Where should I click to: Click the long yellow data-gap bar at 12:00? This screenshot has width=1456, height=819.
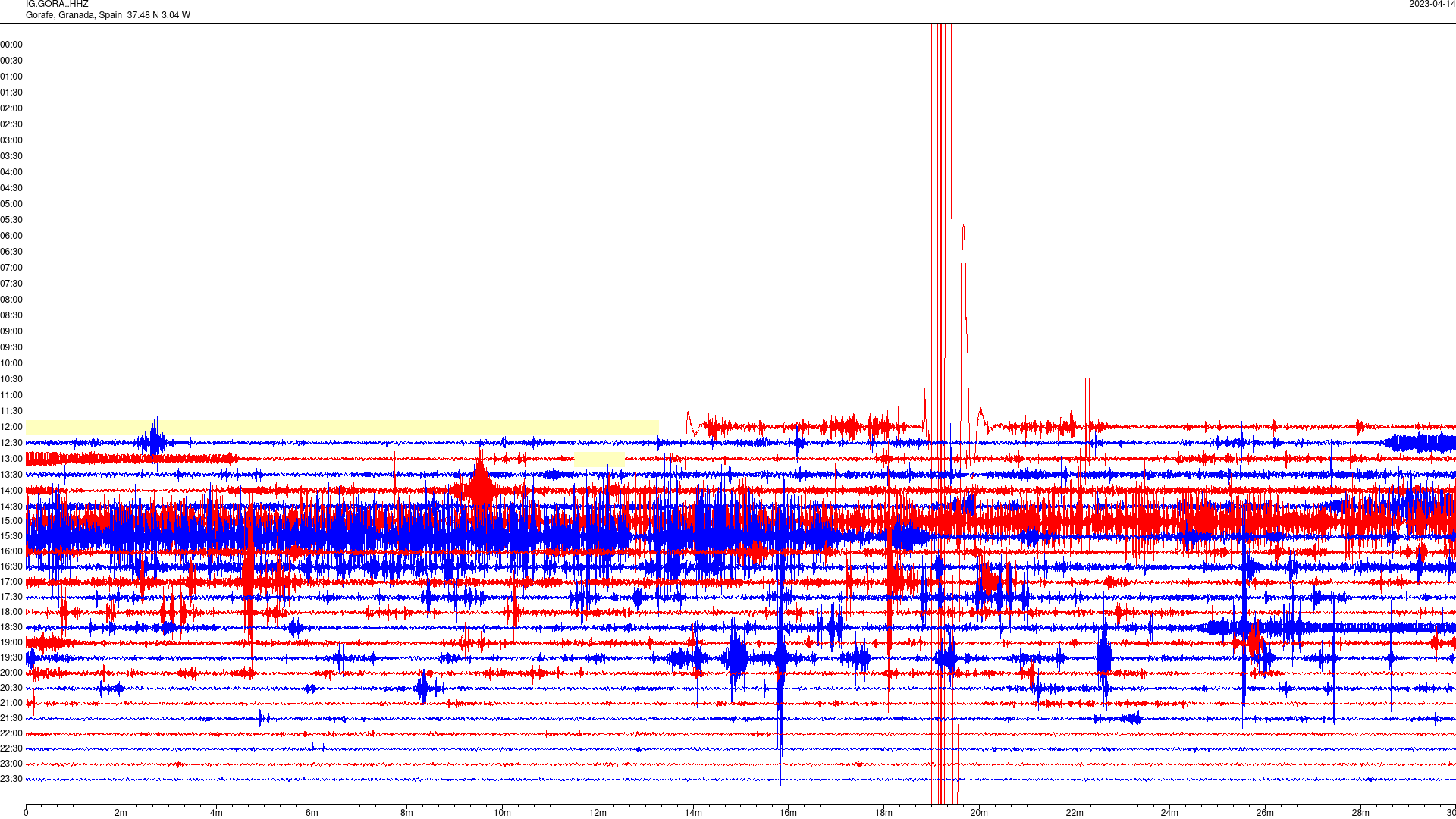coord(342,427)
